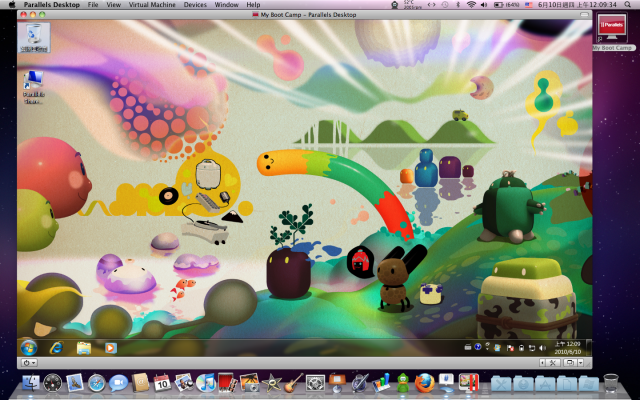640x400 pixels.
Task: Open the Virtual Machine menu
Action: 152,5
